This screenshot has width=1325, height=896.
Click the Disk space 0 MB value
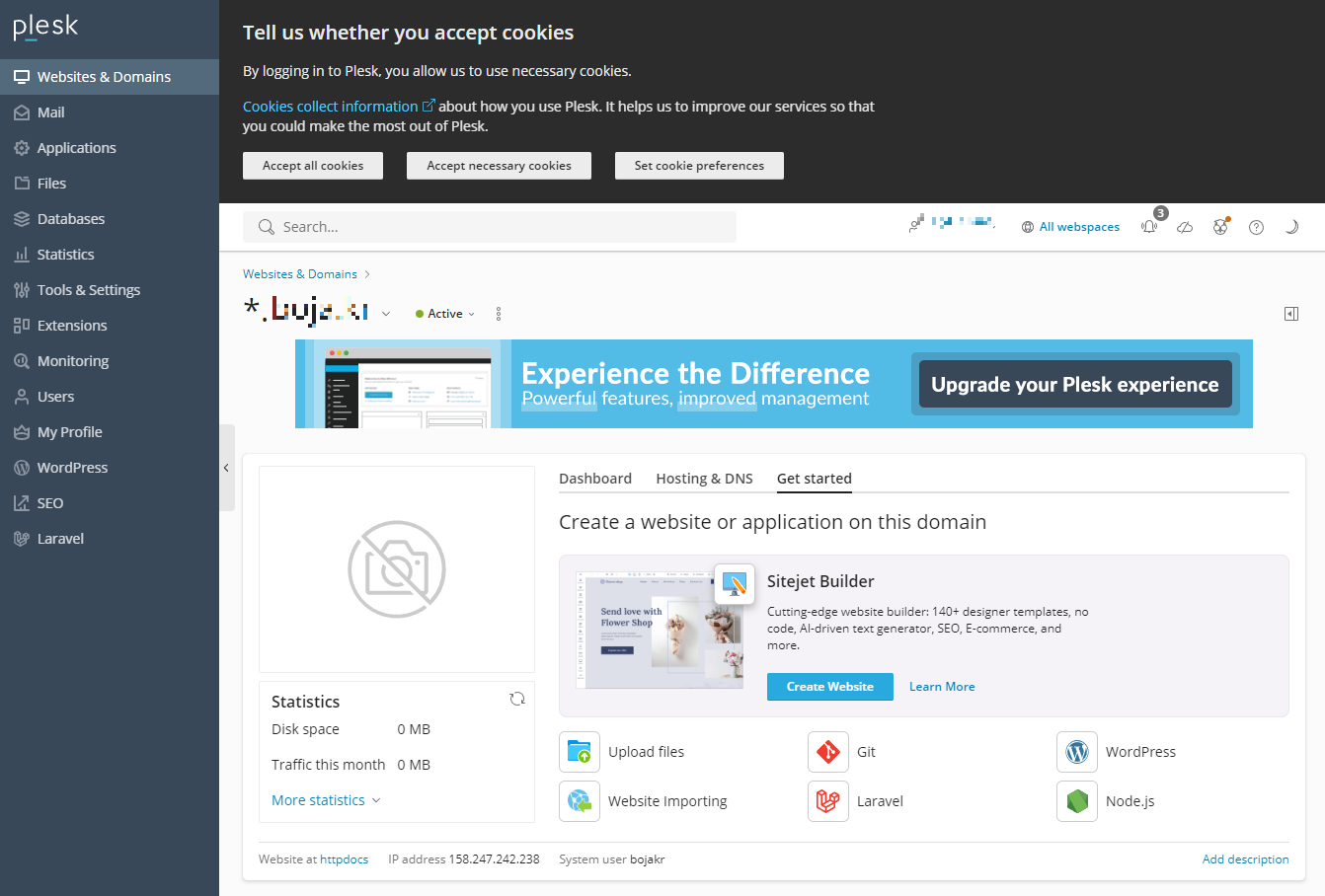coord(414,729)
